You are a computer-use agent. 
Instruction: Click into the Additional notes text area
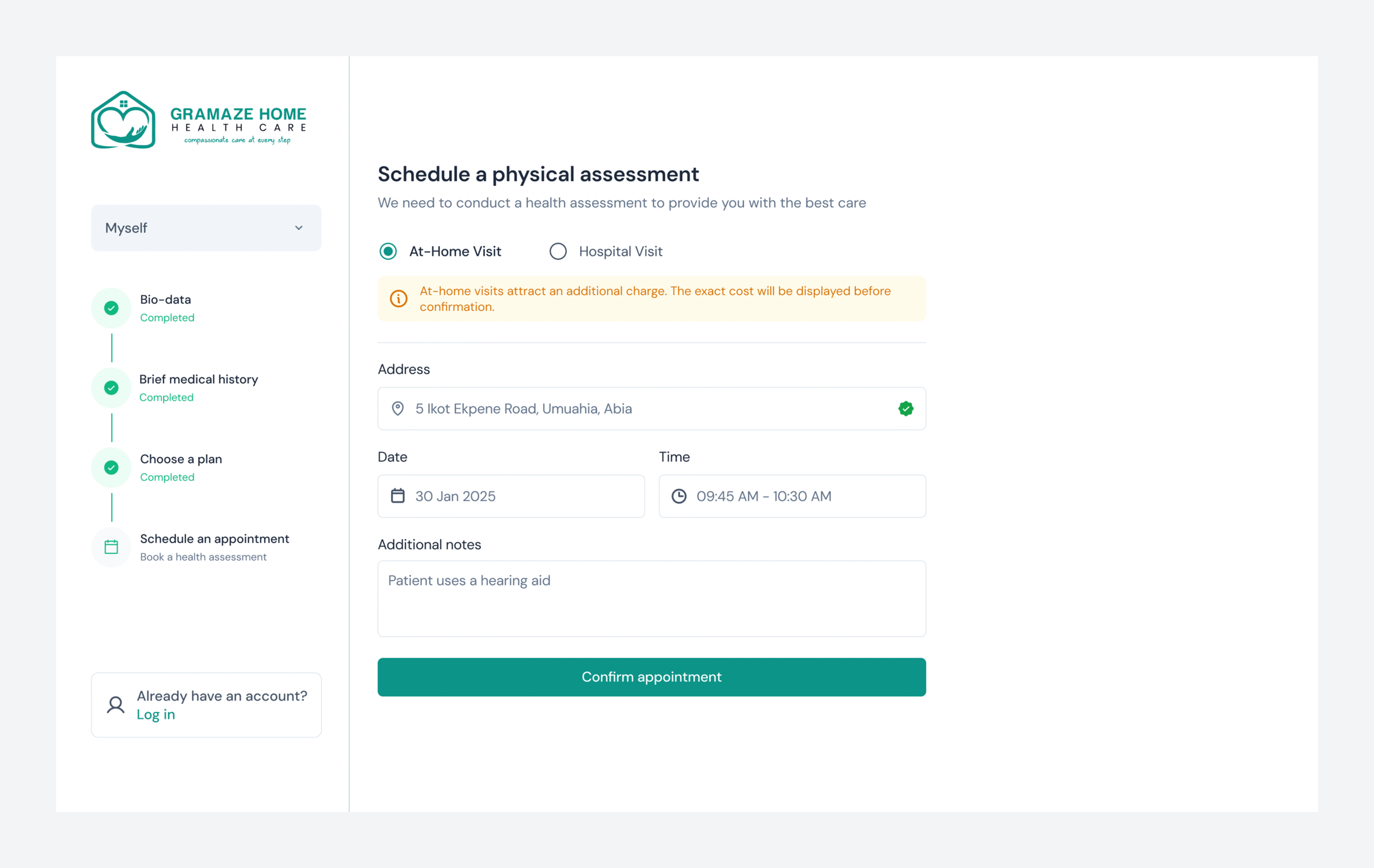(x=652, y=599)
